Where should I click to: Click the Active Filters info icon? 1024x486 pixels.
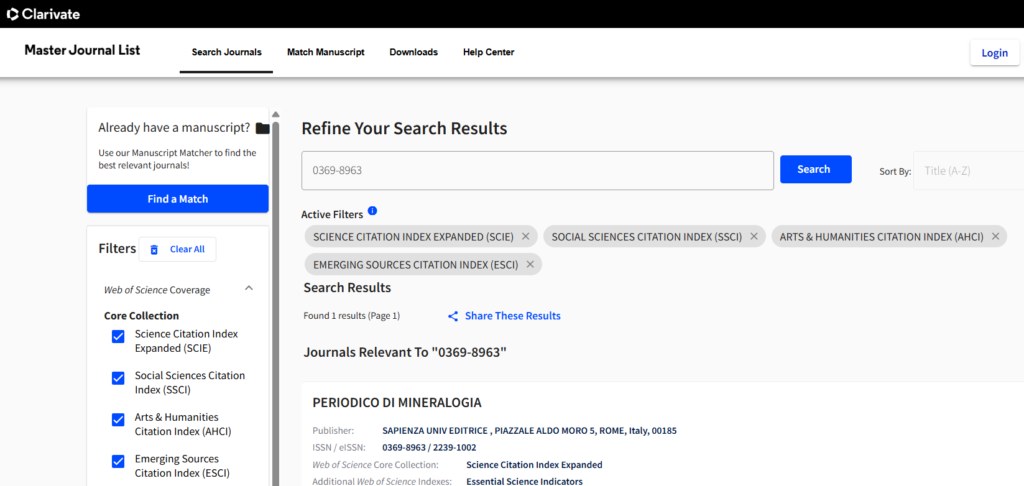point(372,211)
